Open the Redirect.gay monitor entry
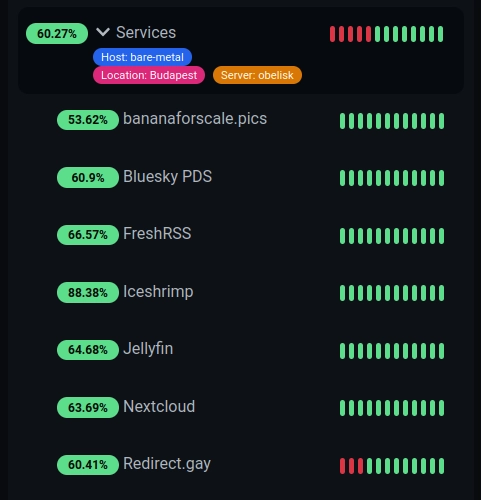Screen dimensions: 481x500 click(x=167, y=464)
